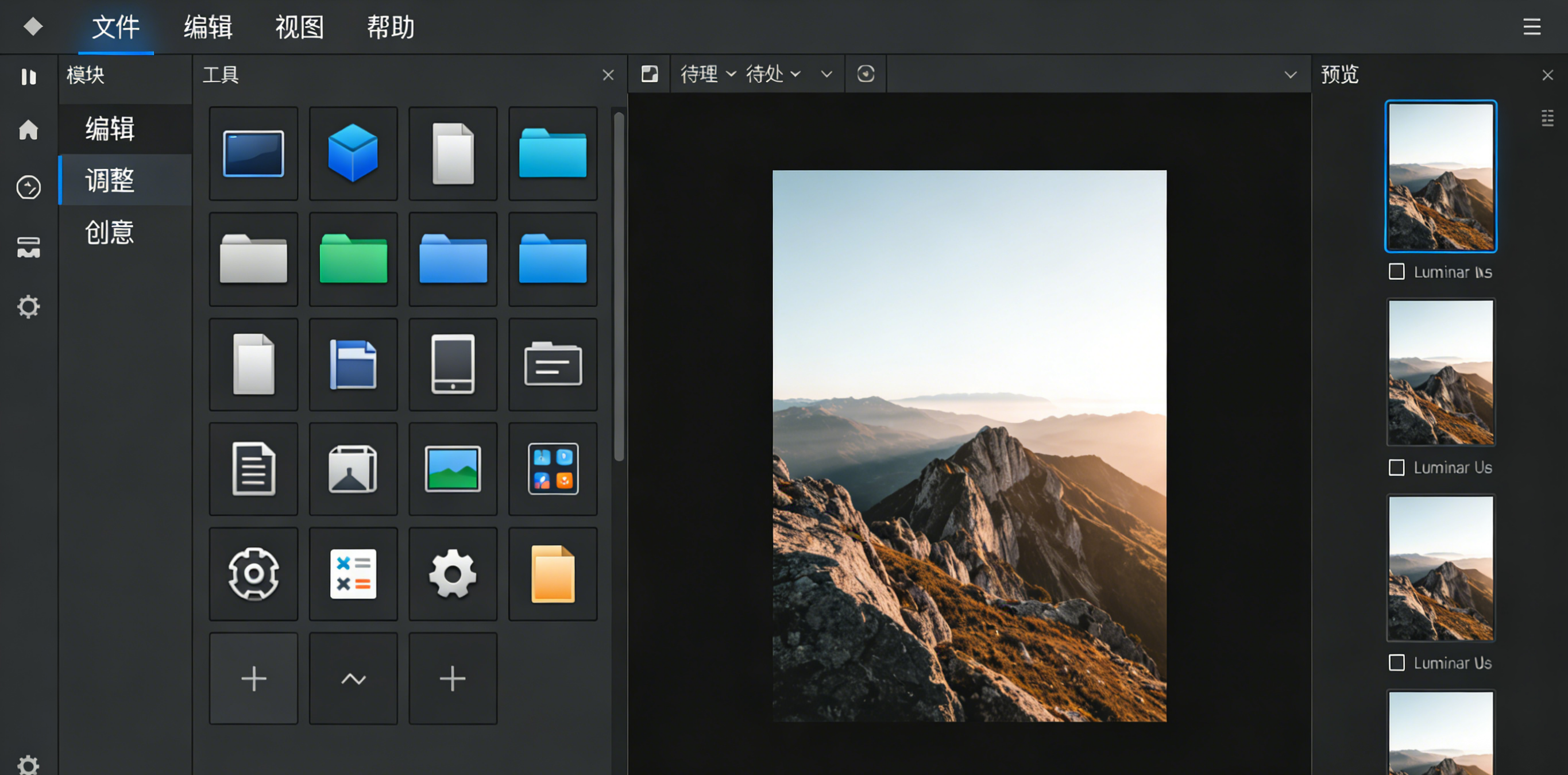Open the calculator-style checklist icon
Screen dimensions: 1568x775
pos(353,573)
